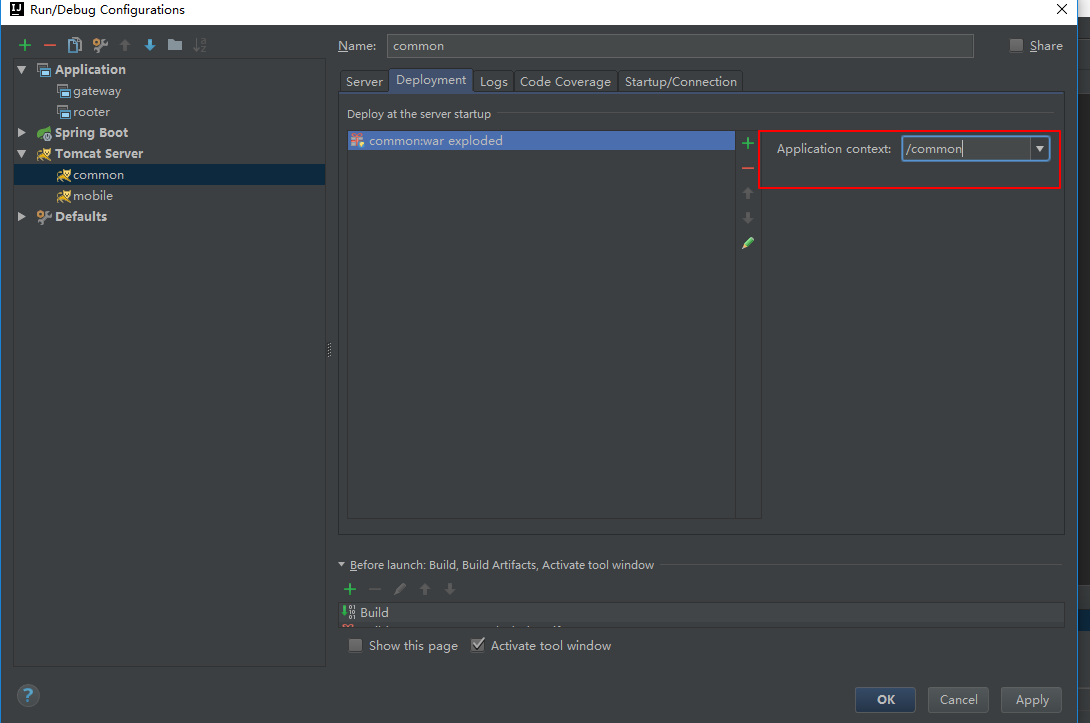Click the panel splitter handle
The height and width of the screenshot is (723, 1090).
pyautogui.click(x=330, y=350)
